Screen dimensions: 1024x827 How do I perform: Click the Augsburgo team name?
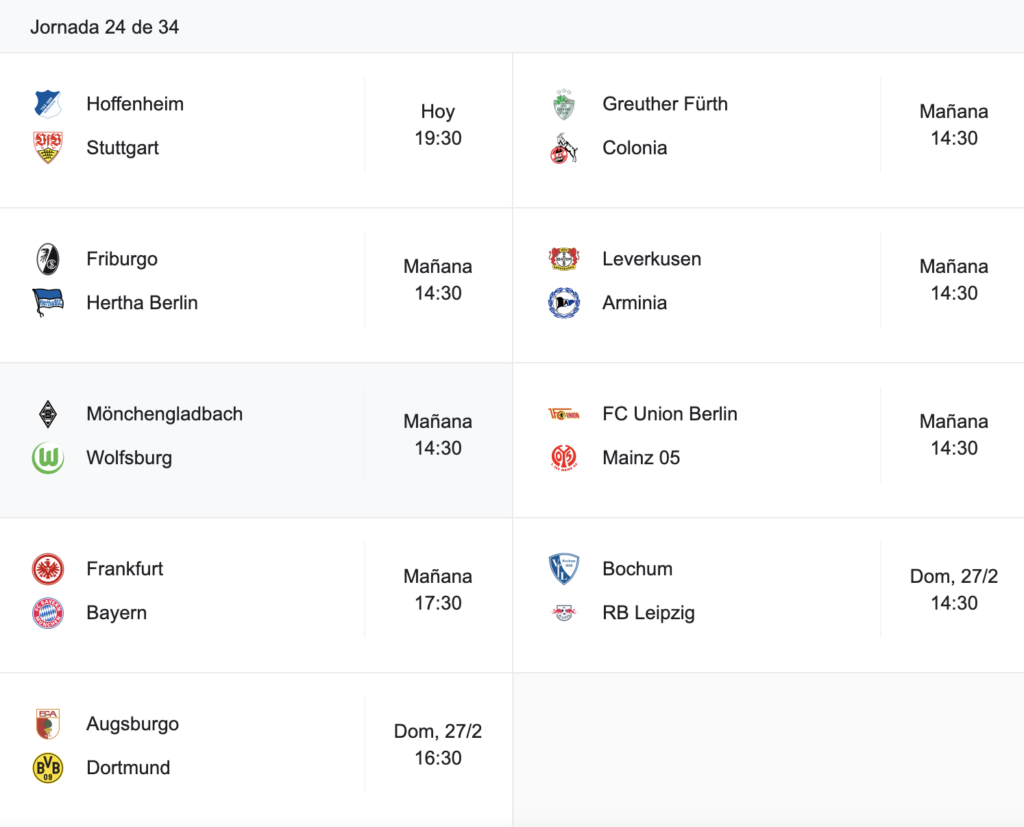pyautogui.click(x=133, y=724)
